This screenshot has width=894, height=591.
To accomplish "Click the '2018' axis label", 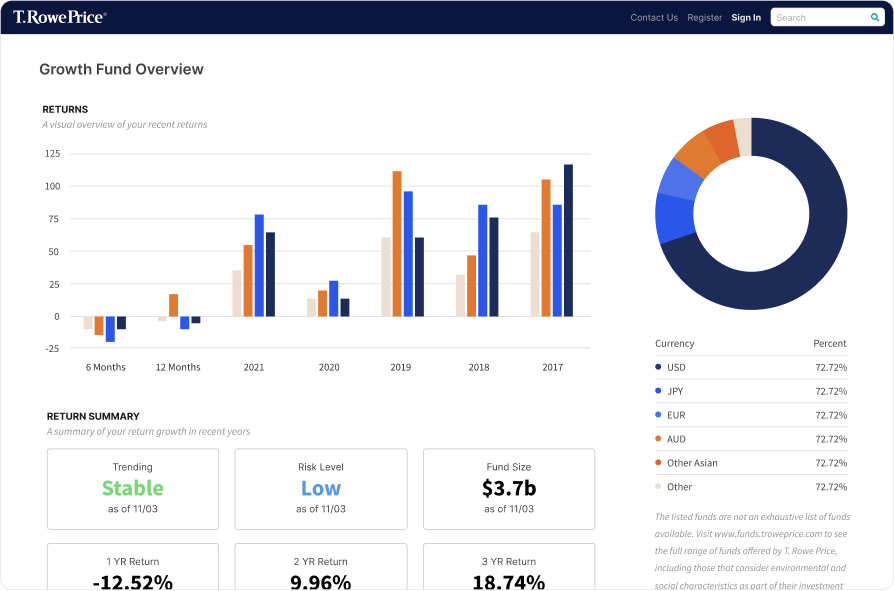I will tap(479, 368).
